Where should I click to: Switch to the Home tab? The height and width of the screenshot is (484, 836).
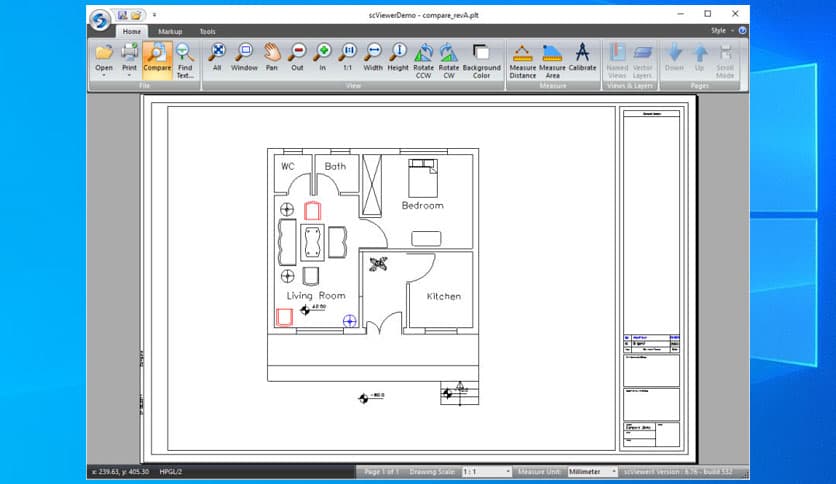click(x=132, y=31)
